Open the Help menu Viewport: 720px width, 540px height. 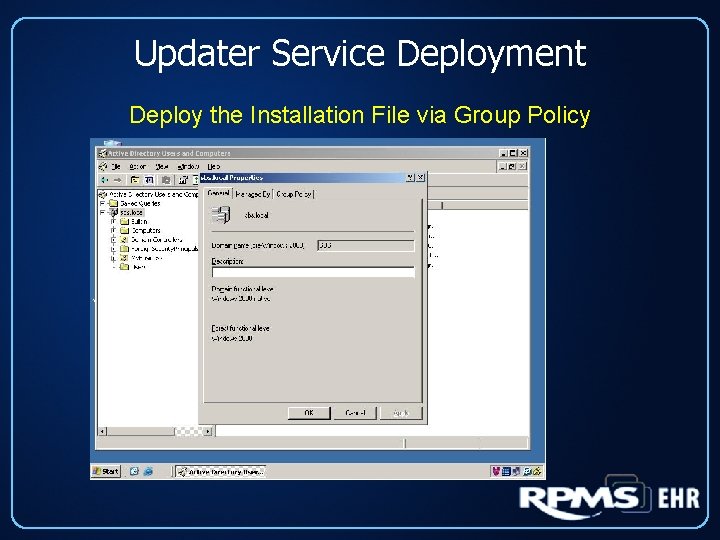pos(214,166)
